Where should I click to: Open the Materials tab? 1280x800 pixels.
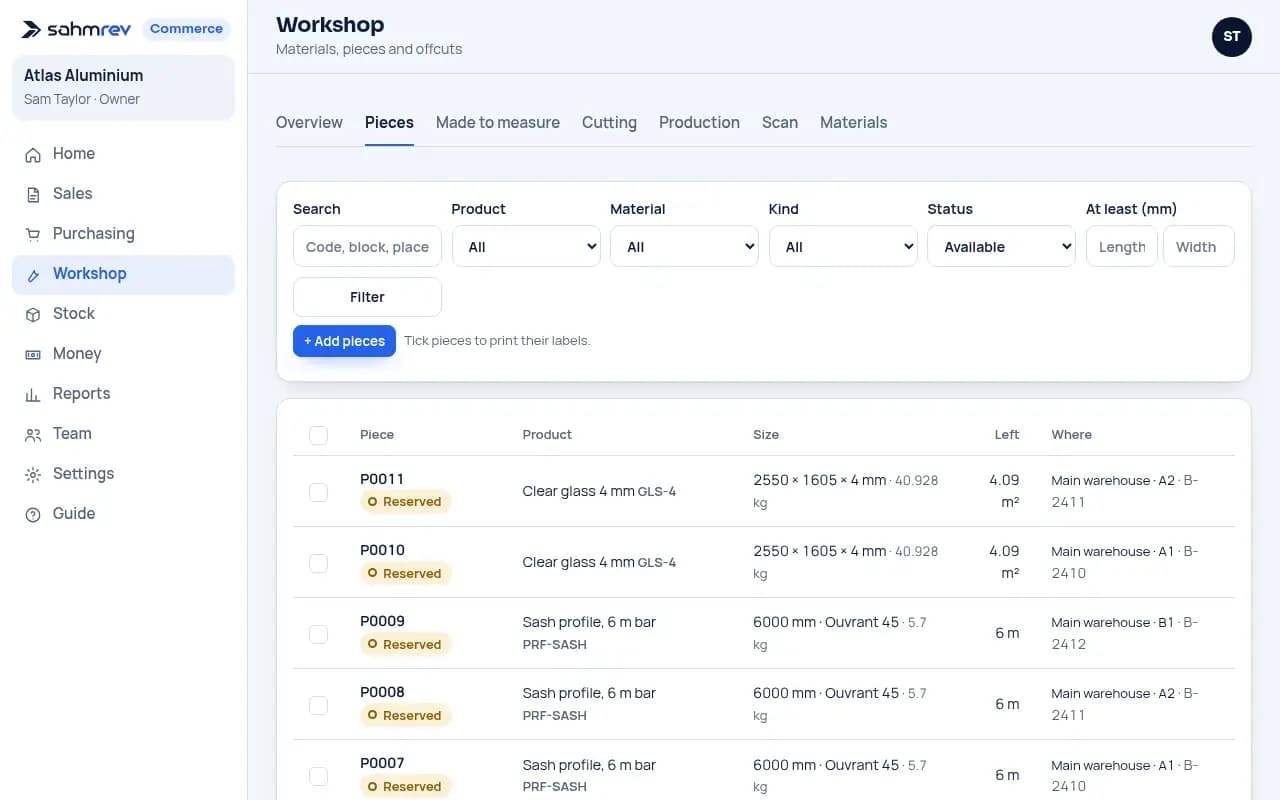pos(854,122)
